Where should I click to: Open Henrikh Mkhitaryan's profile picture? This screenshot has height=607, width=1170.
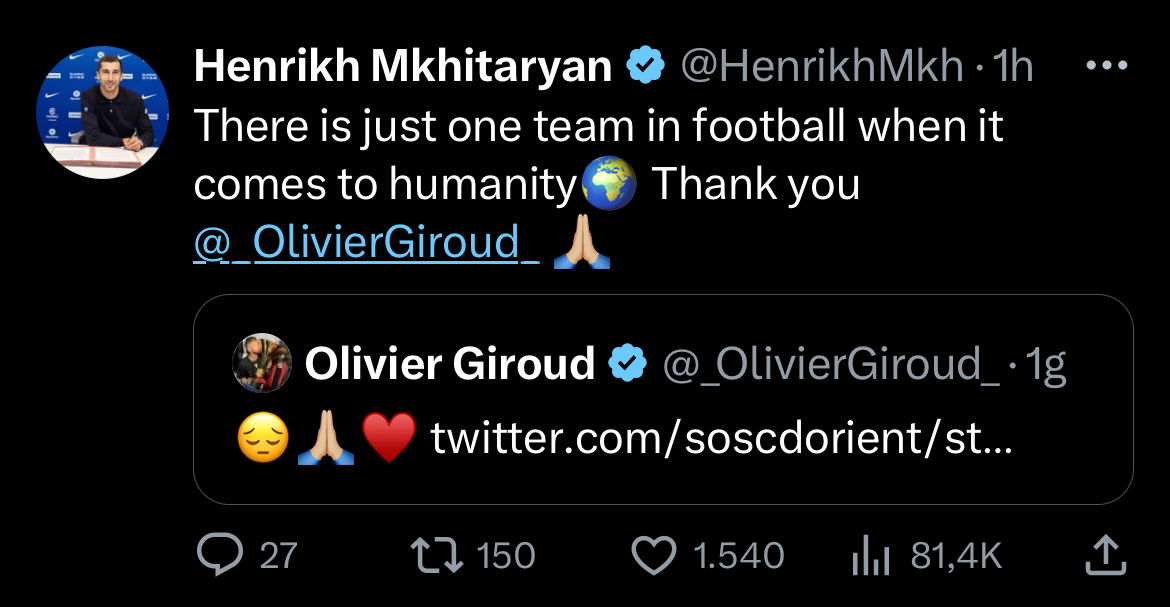(x=104, y=111)
